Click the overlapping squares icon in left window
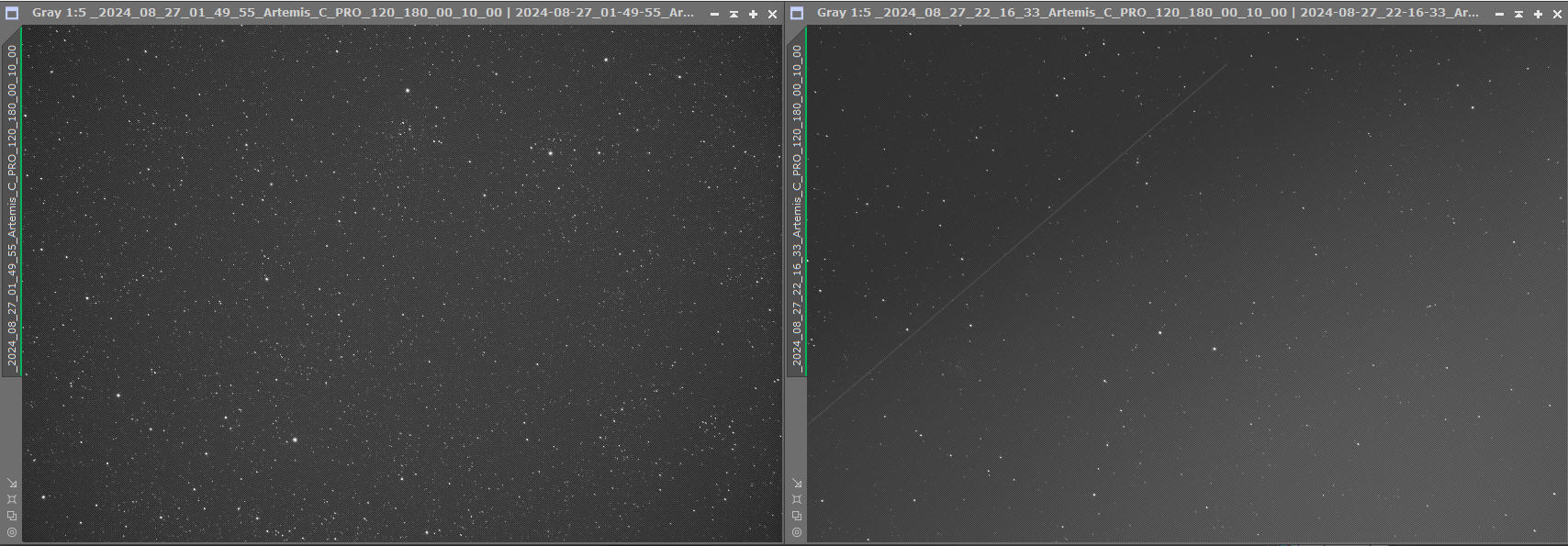This screenshot has height=546, width=1568. tap(12, 516)
